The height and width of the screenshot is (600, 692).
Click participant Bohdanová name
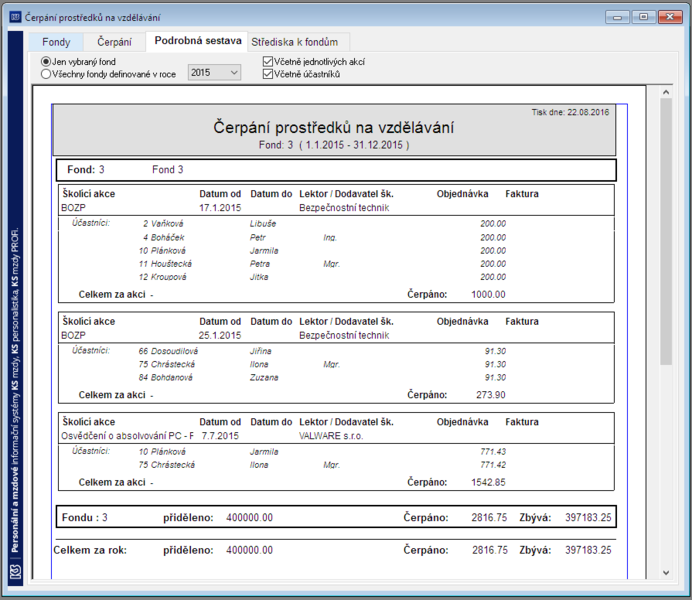pos(172,378)
